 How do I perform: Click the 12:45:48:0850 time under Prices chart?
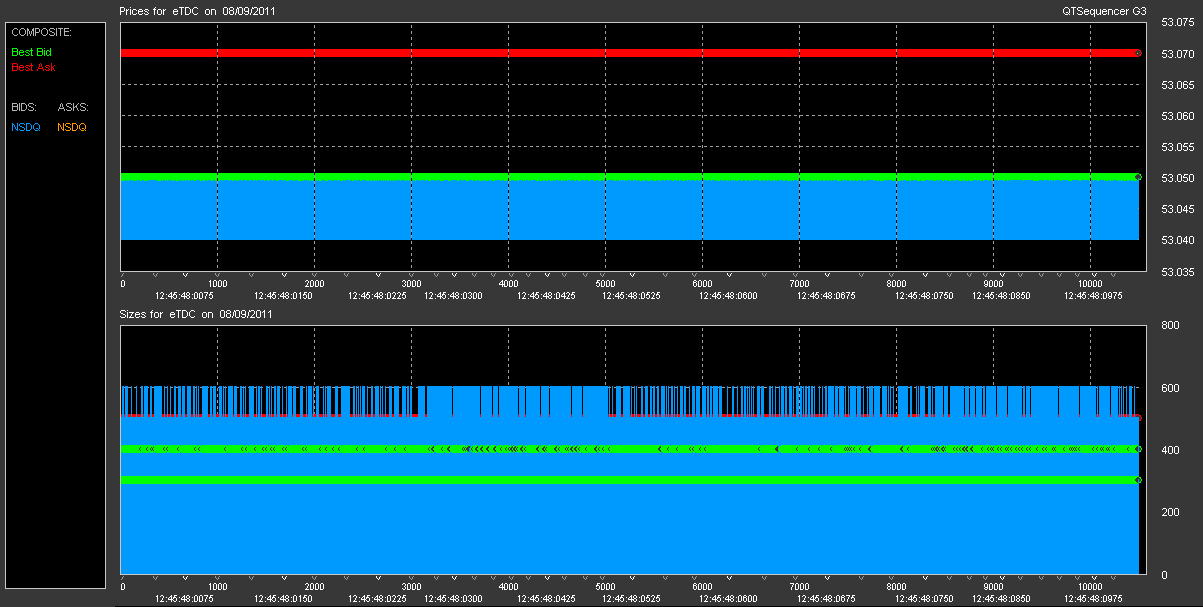coord(1002,295)
